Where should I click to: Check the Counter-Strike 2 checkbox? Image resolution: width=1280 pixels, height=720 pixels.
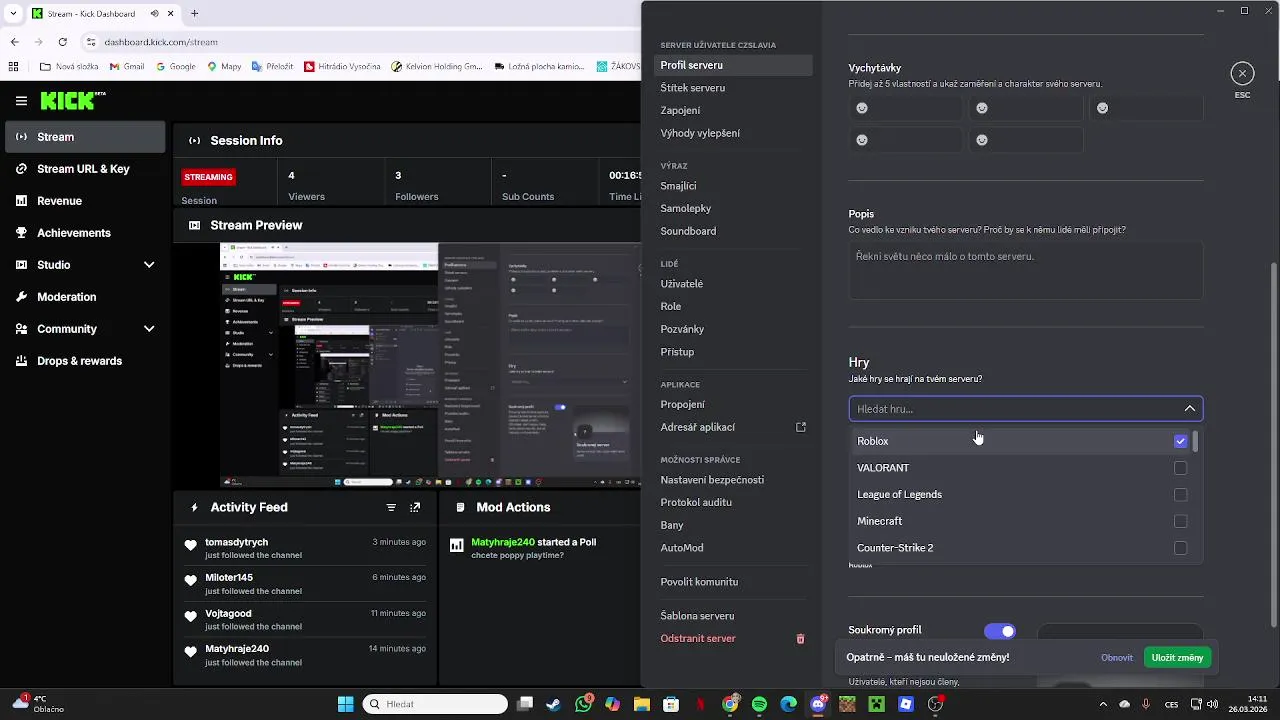1181,548
